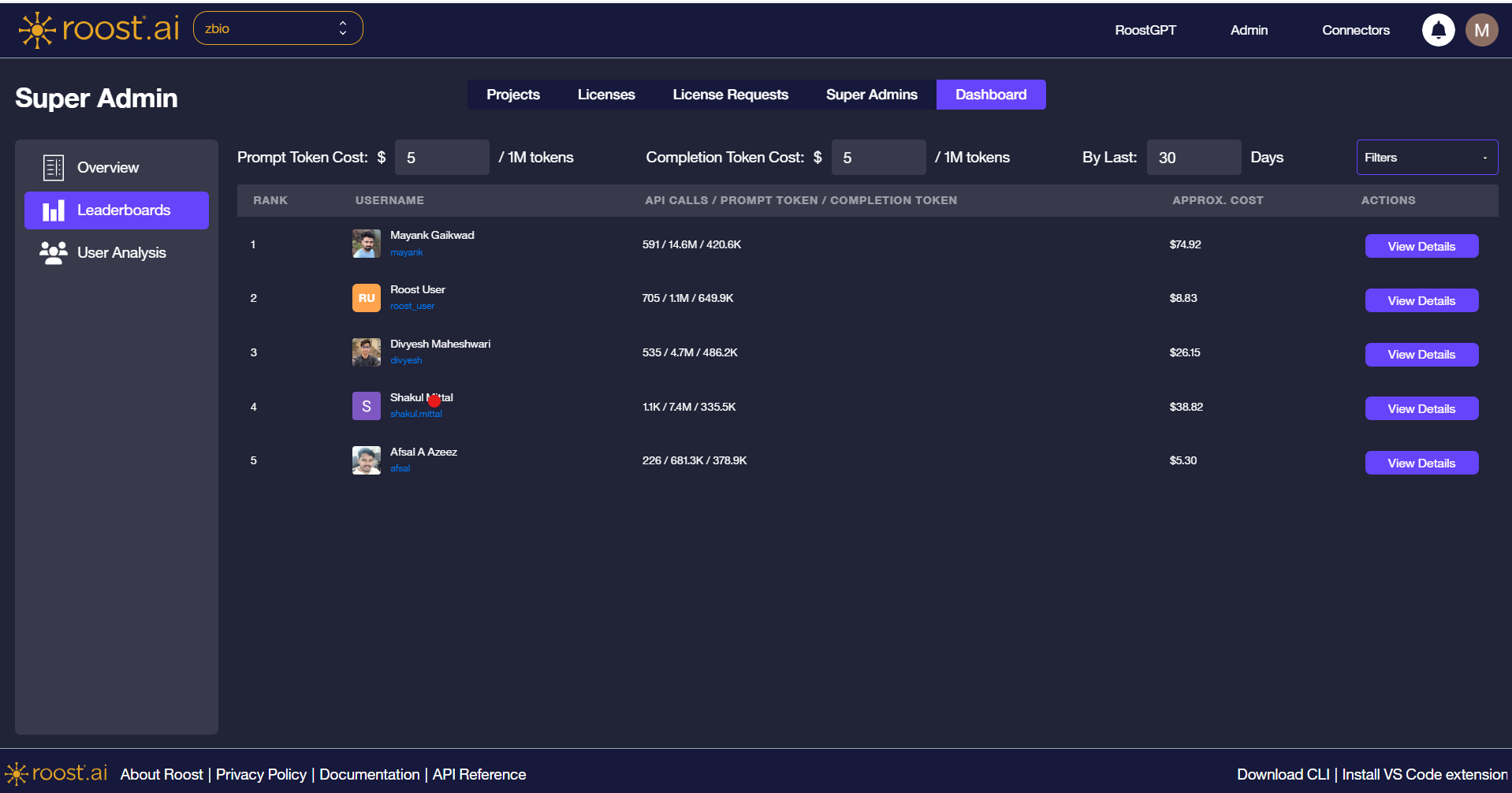
Task: Click the User Analysis people icon
Action: click(x=52, y=252)
